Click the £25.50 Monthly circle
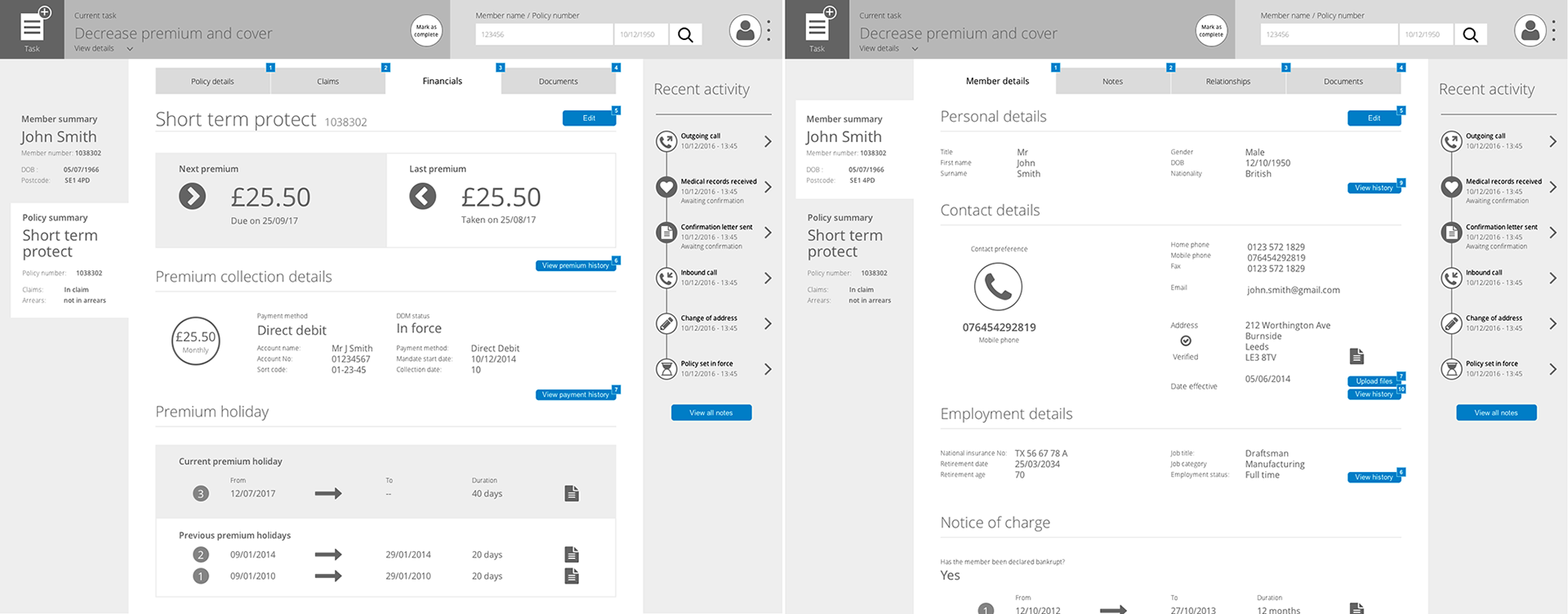Screen dimensions: 1568x614 click(196, 340)
